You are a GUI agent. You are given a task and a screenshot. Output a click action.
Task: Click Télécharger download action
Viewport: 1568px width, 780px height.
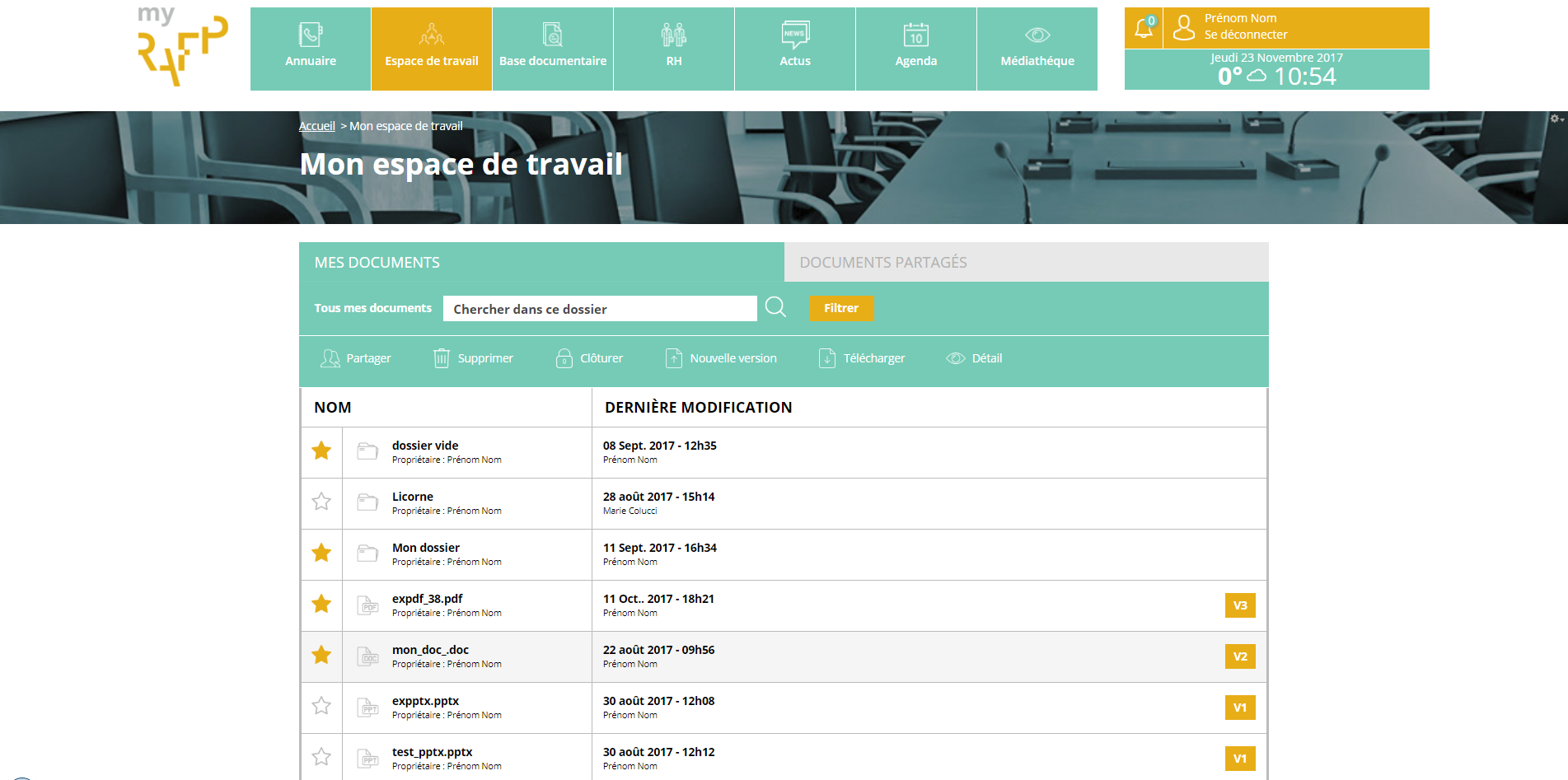[x=862, y=358]
